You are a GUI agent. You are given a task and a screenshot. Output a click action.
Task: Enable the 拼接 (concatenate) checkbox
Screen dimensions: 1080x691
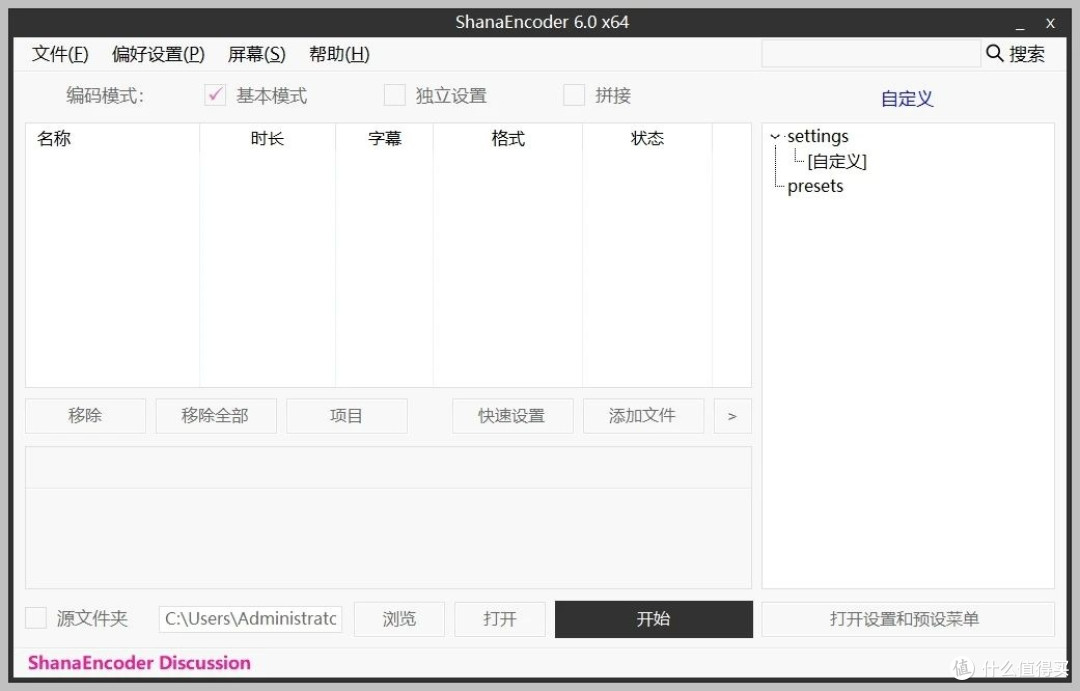pos(573,94)
